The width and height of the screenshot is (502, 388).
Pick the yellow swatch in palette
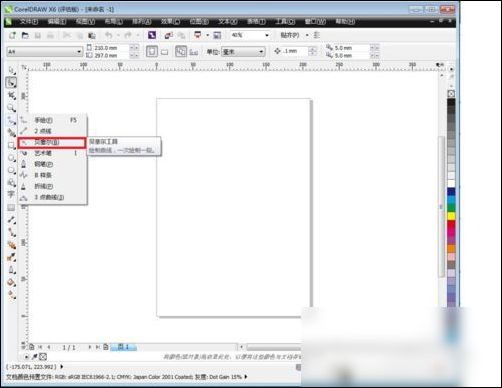(451, 216)
